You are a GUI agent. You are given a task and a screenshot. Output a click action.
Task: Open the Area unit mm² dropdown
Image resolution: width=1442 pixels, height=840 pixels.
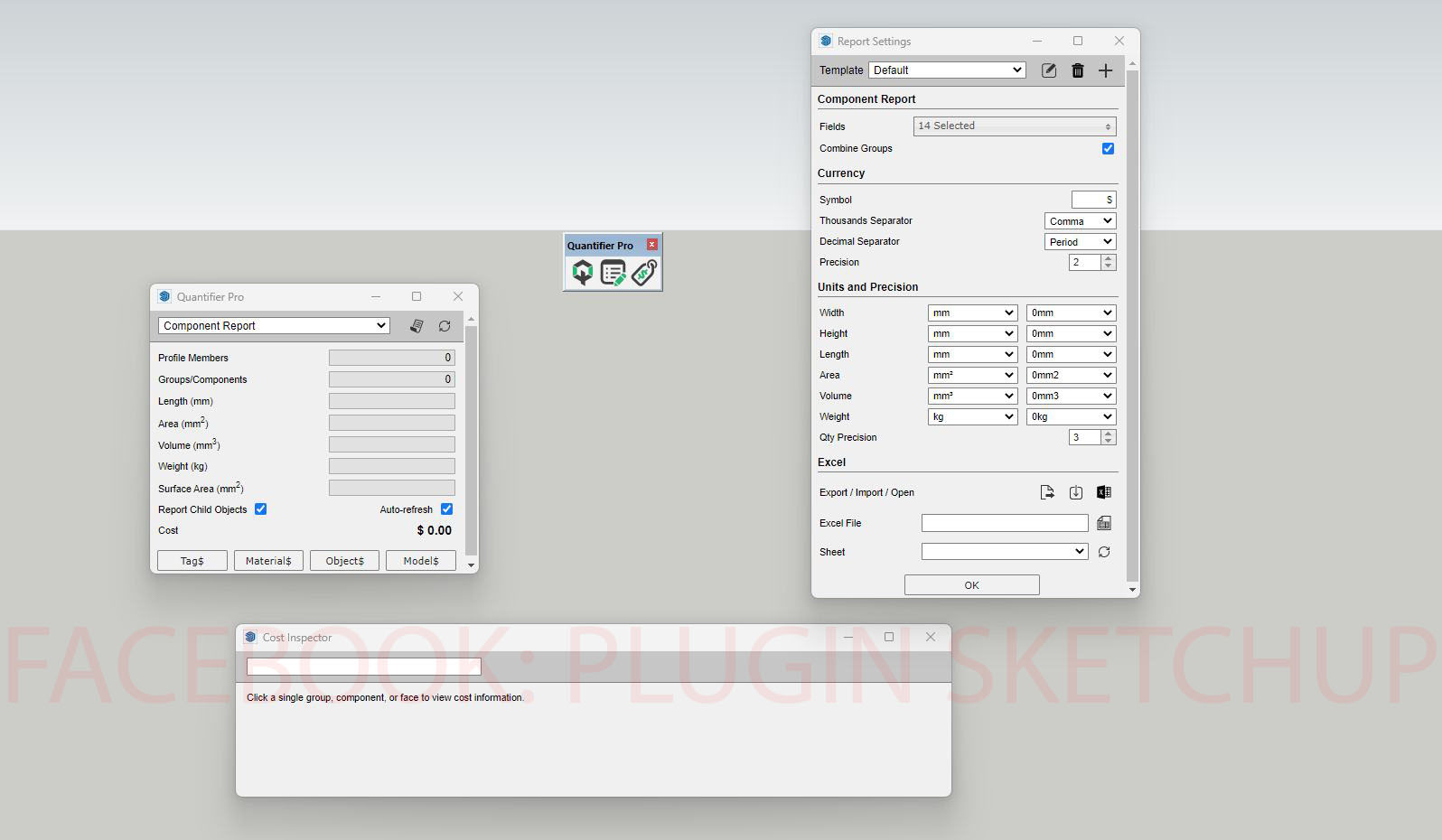973,375
